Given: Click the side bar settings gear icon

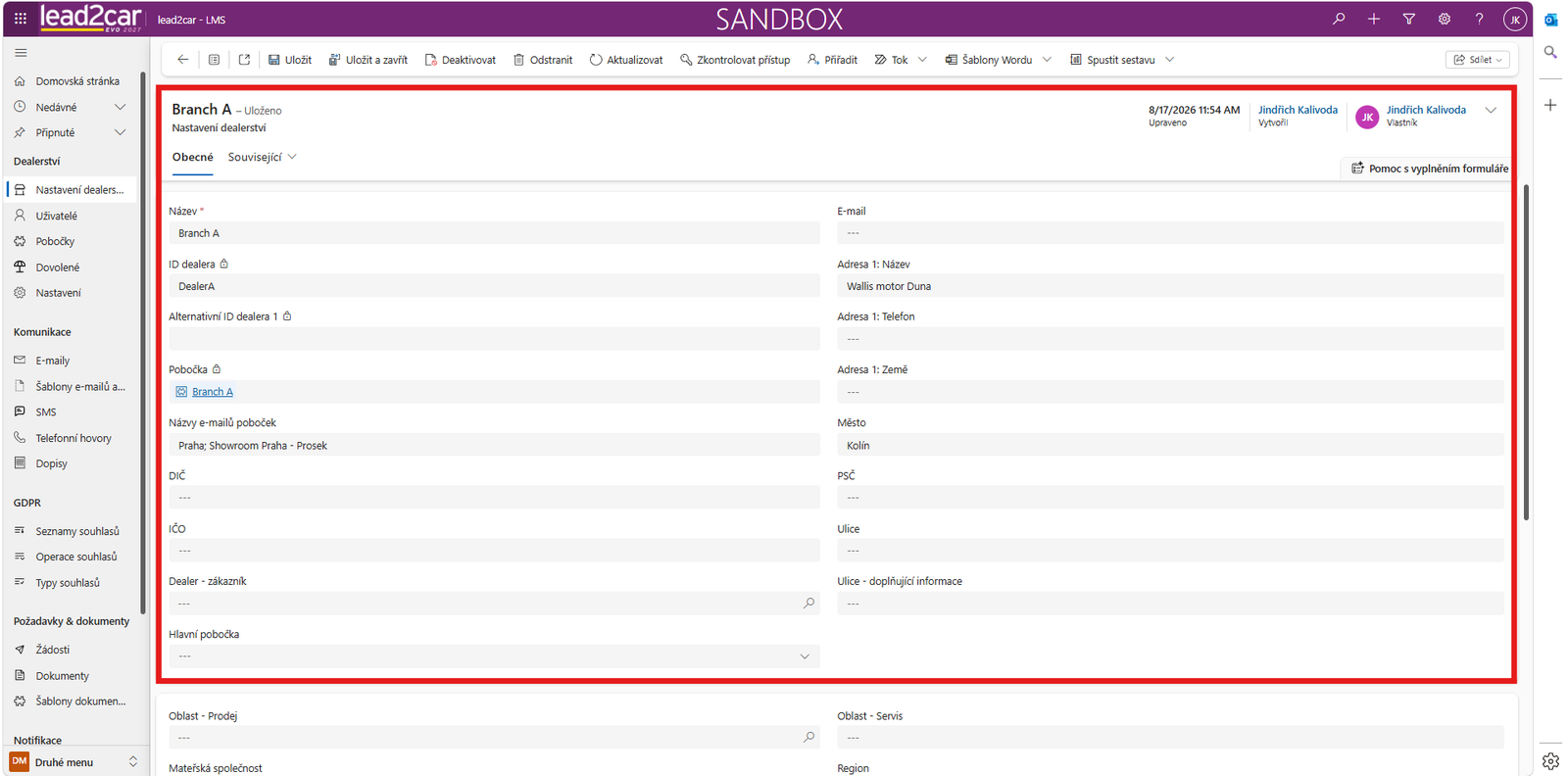Looking at the screenshot, I should point(1550,760).
